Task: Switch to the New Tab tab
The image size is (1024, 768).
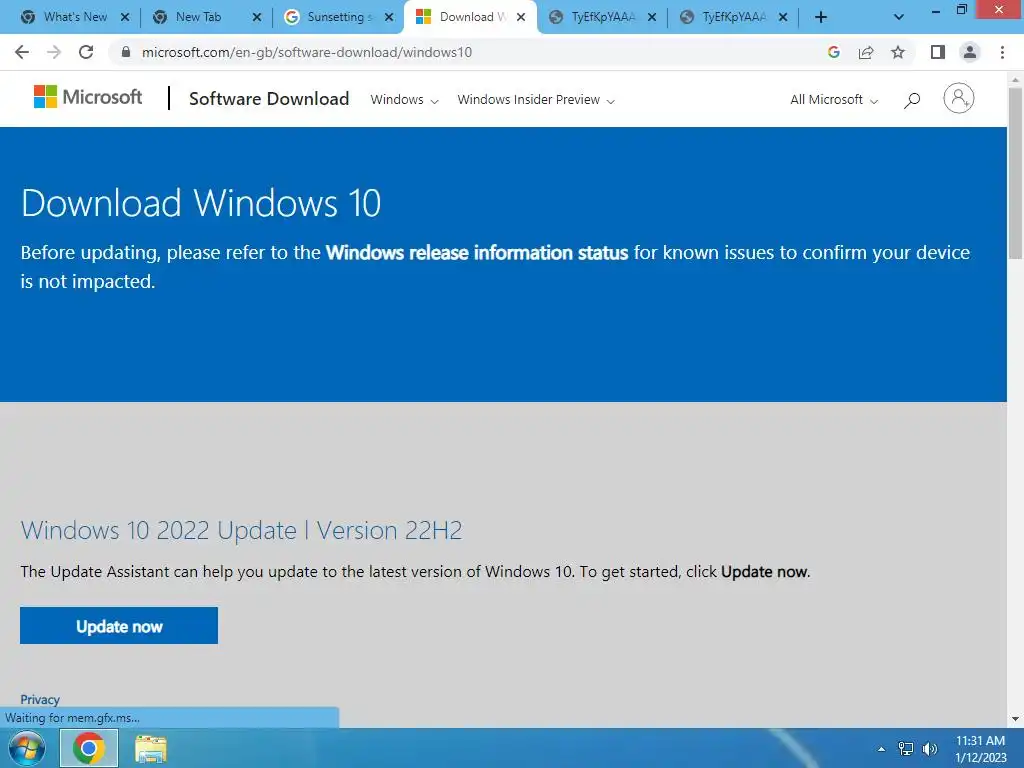Action: [197, 18]
